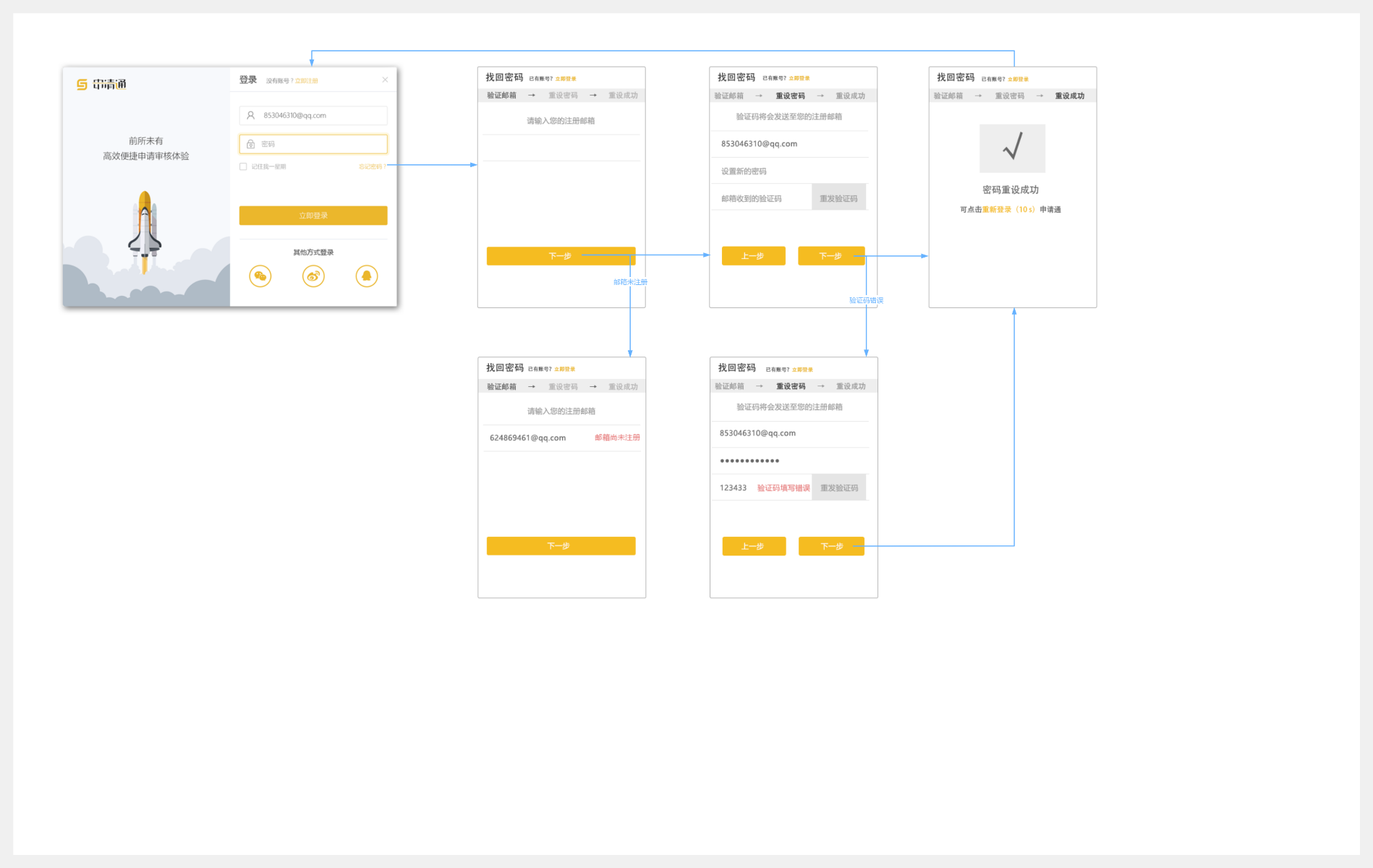The height and width of the screenshot is (868, 1373).
Task: Click the WeChat login icon
Action: 260,276
